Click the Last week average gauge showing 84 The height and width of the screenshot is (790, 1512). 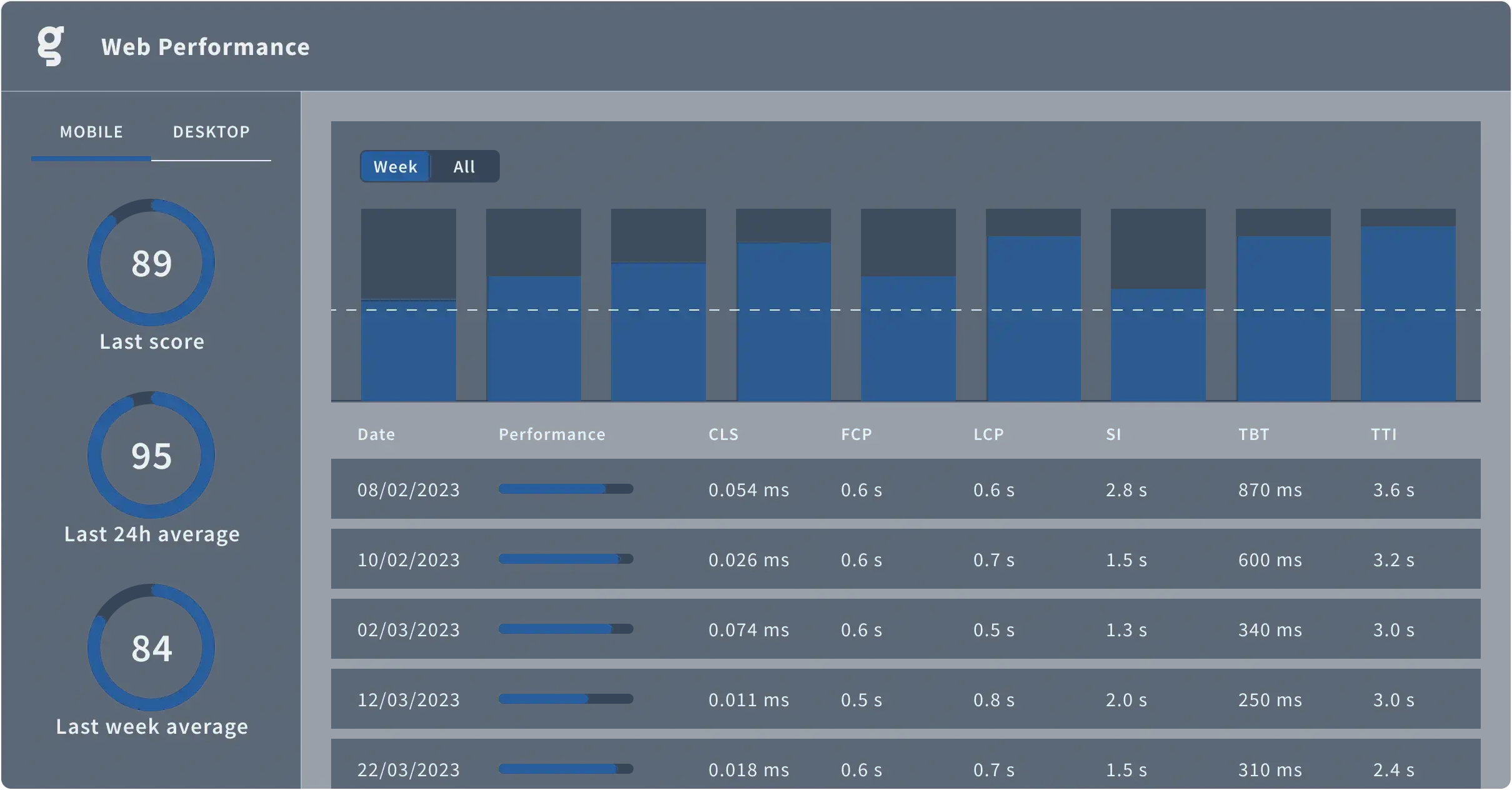point(151,649)
